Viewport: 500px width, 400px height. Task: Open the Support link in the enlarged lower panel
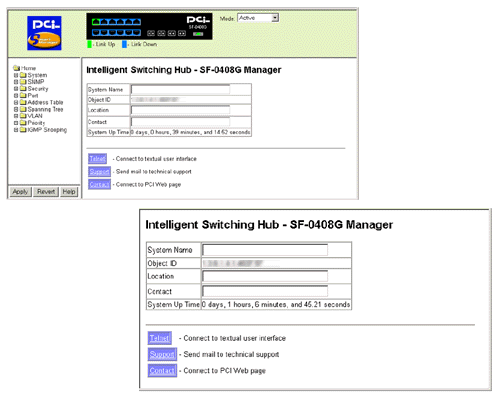(162, 354)
